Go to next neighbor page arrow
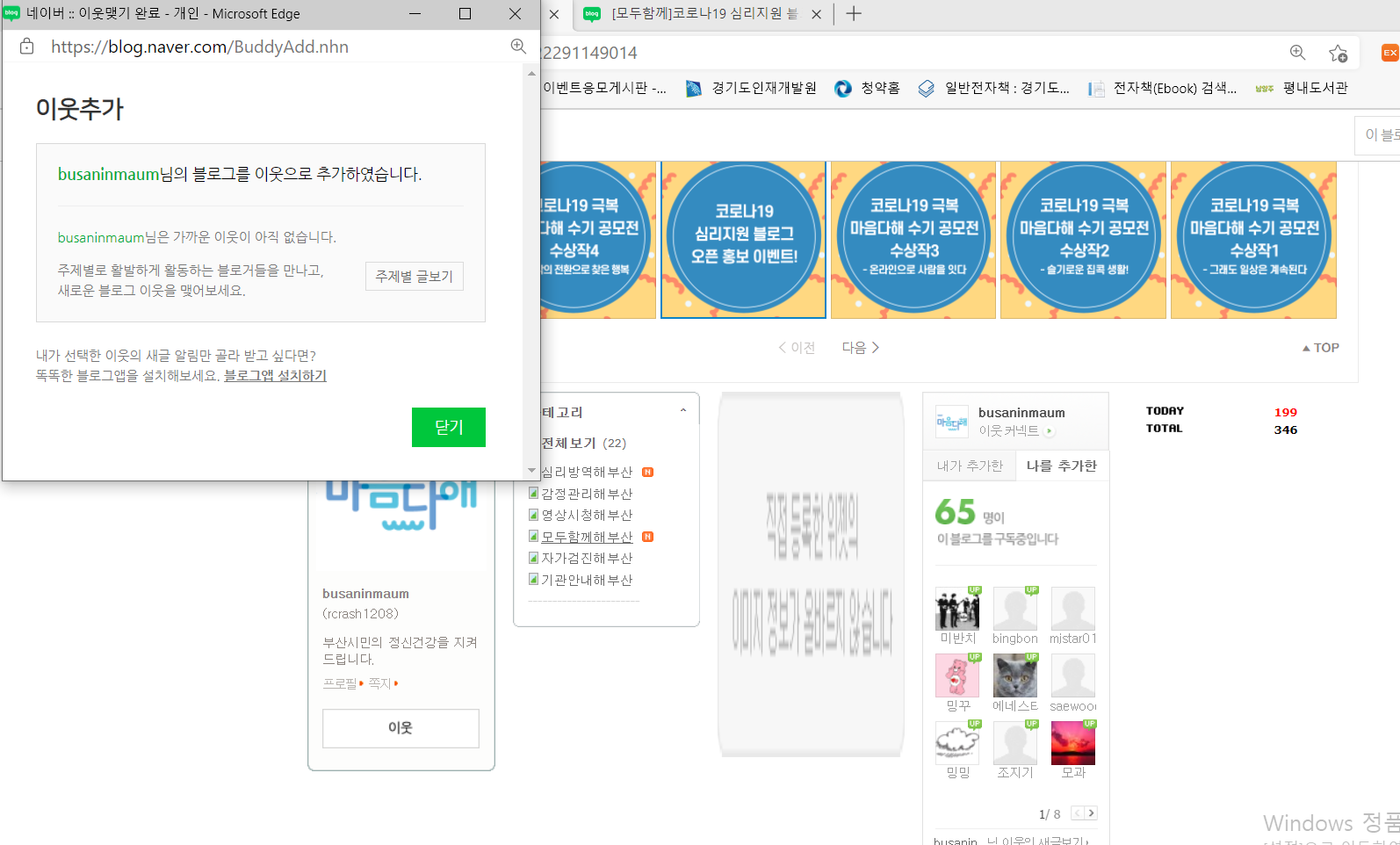 point(1091,813)
